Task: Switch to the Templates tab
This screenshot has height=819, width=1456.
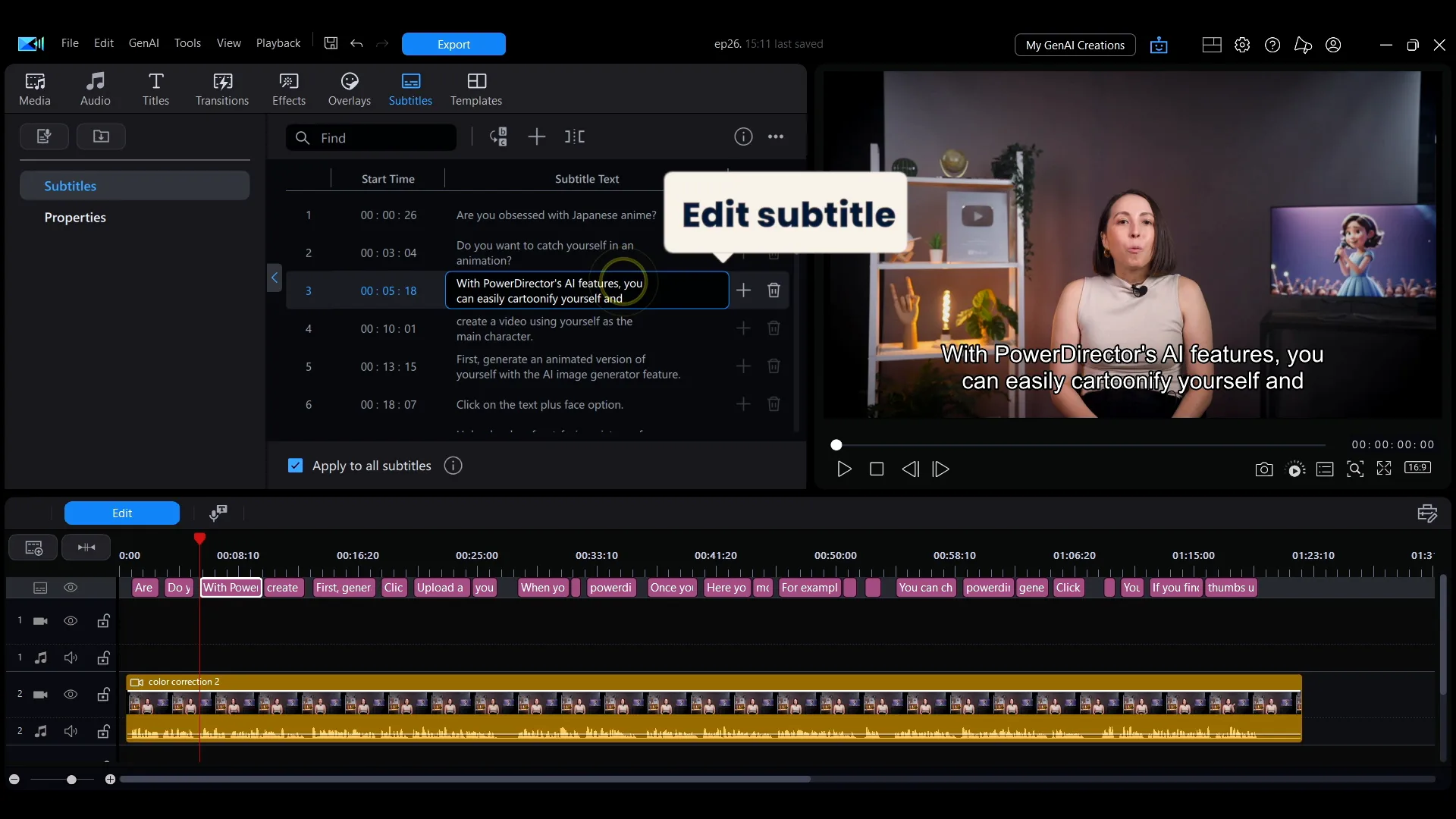Action: [476, 89]
